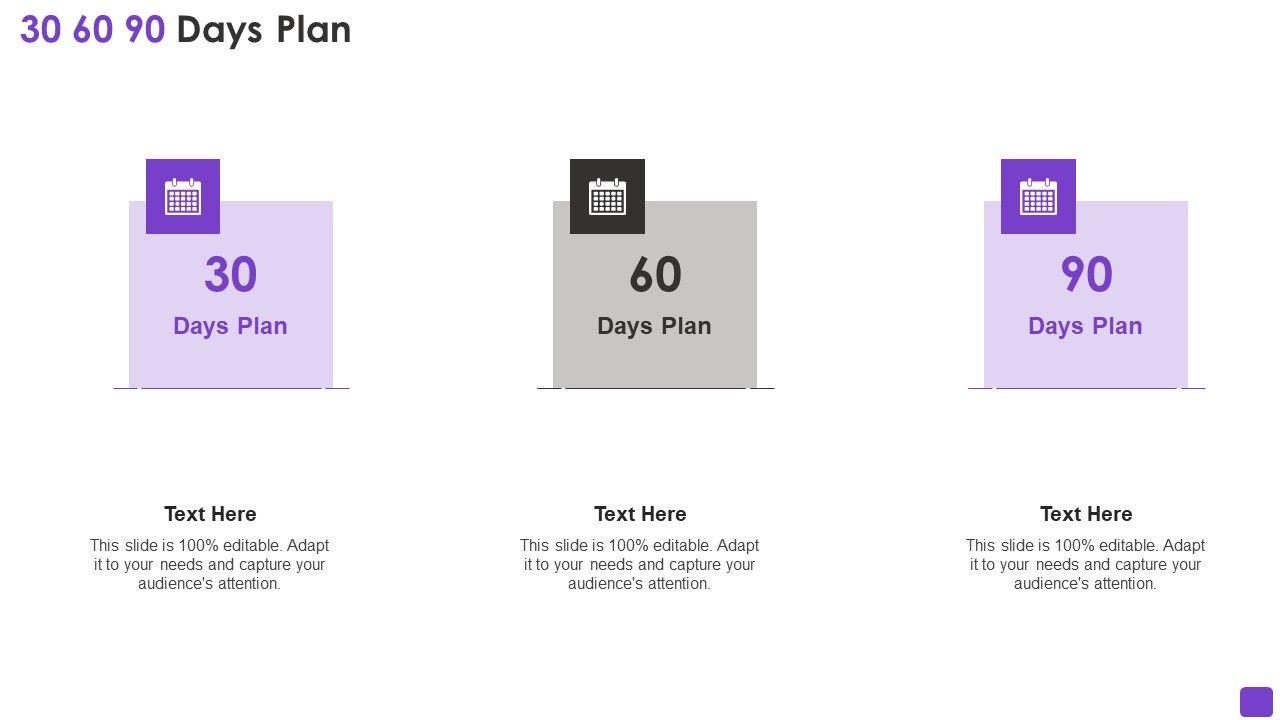
Task: Select the dark calendar icon above 60
Action: click(607, 197)
